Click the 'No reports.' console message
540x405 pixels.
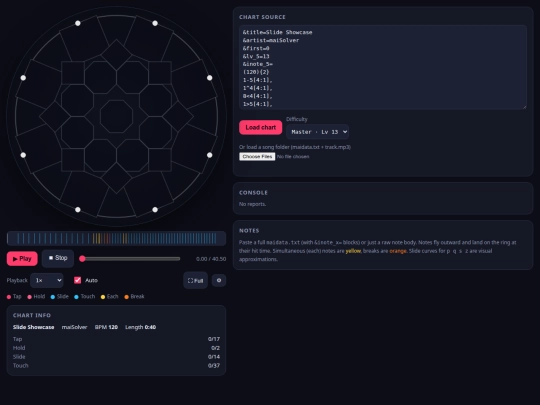click(x=252, y=204)
